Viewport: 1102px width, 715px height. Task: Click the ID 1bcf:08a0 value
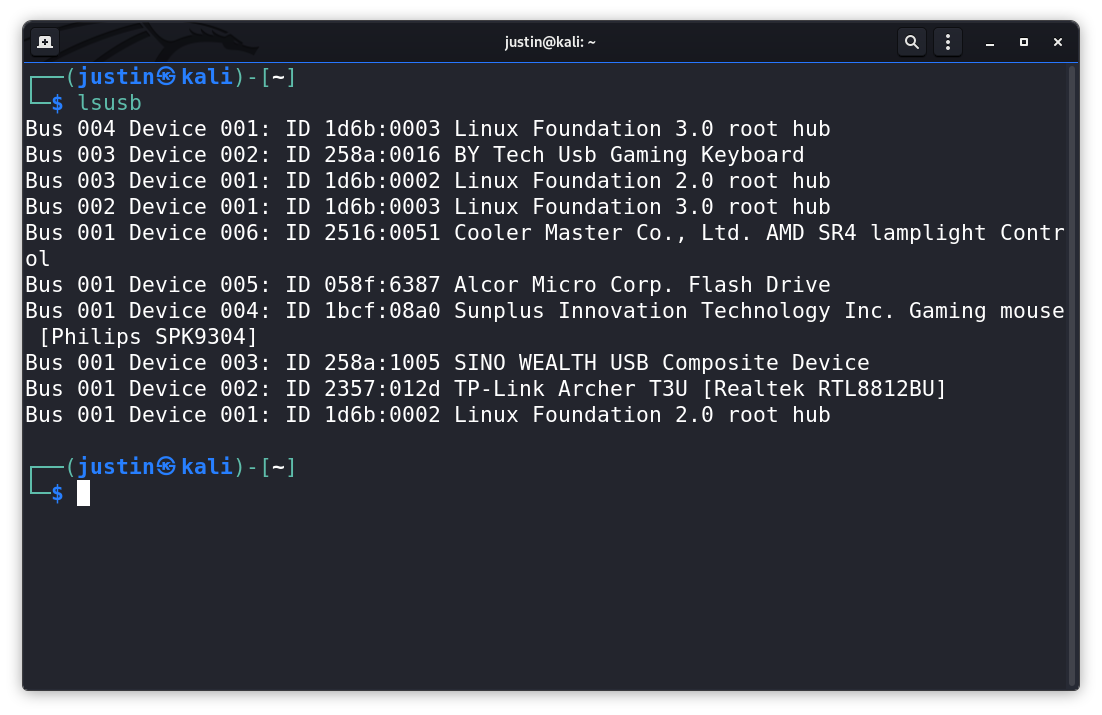382,311
